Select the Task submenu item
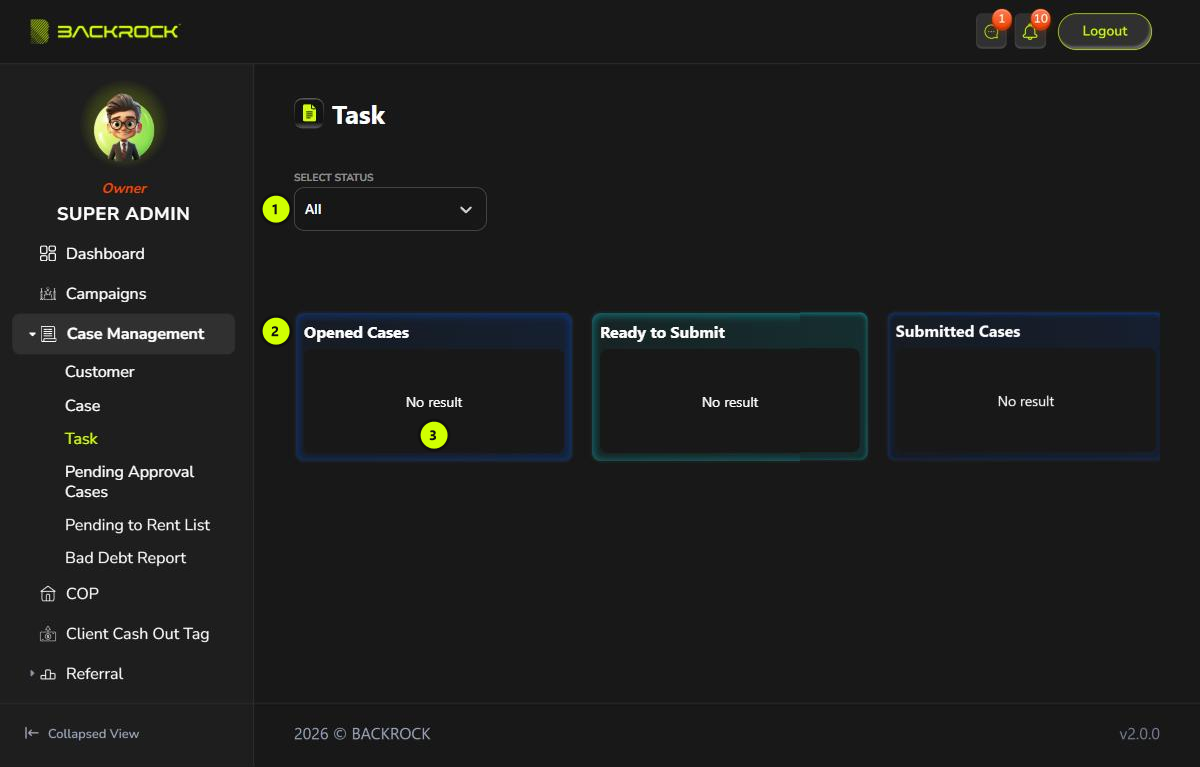This screenshot has width=1200, height=767. (82, 439)
